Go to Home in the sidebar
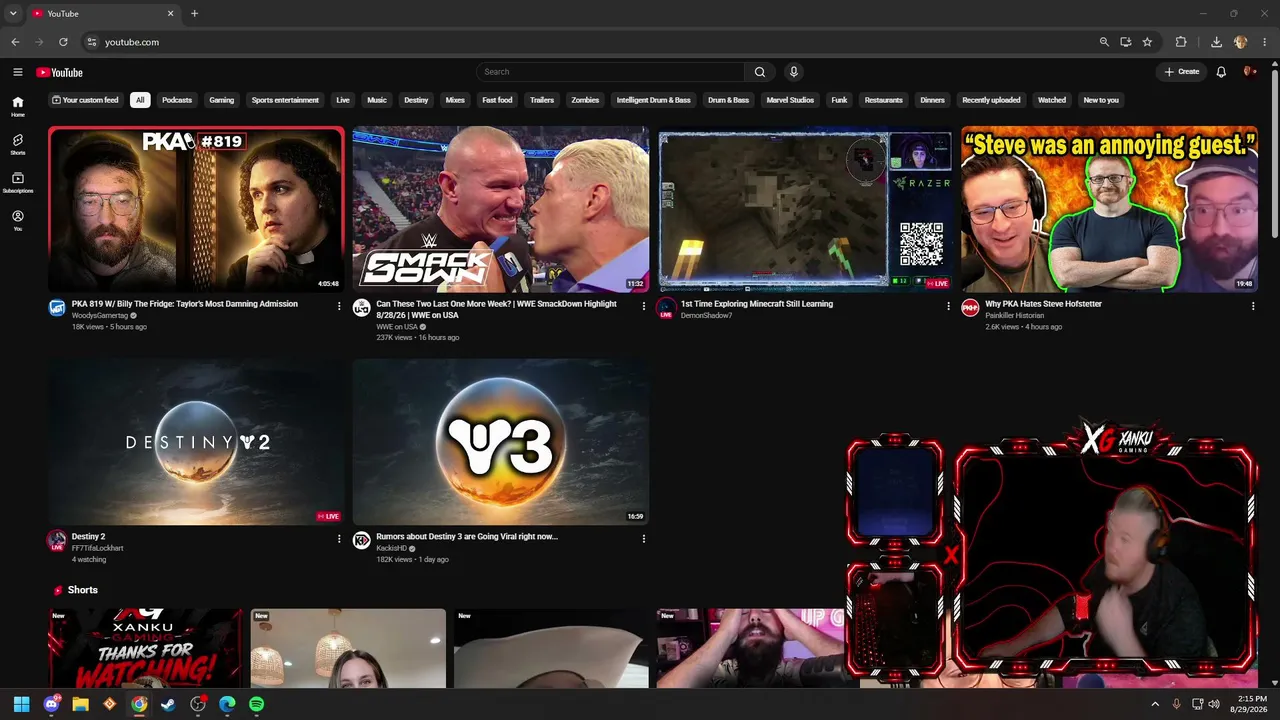This screenshot has width=1280, height=720. [17, 106]
